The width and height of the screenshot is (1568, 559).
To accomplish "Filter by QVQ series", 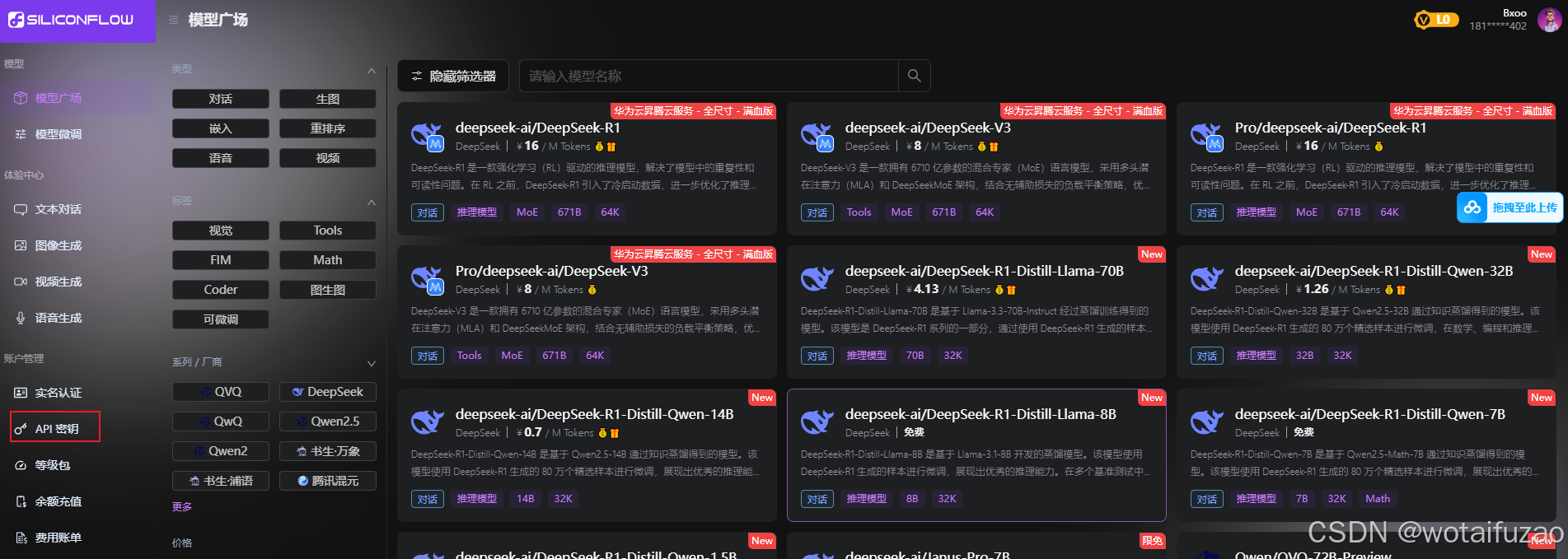I will click(x=221, y=392).
